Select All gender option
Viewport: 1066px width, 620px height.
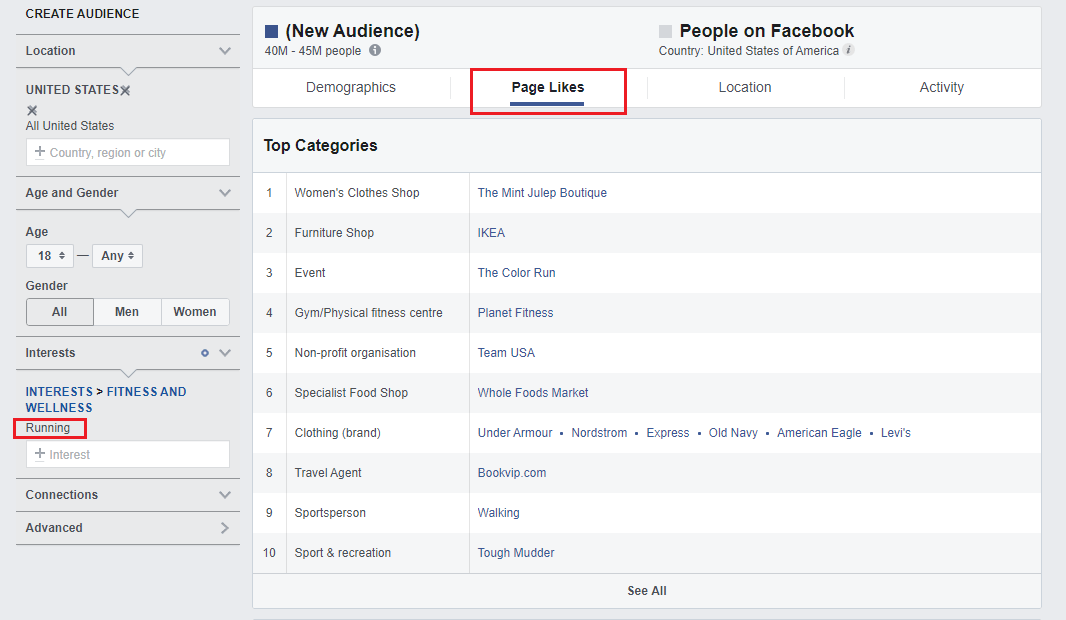click(x=60, y=312)
